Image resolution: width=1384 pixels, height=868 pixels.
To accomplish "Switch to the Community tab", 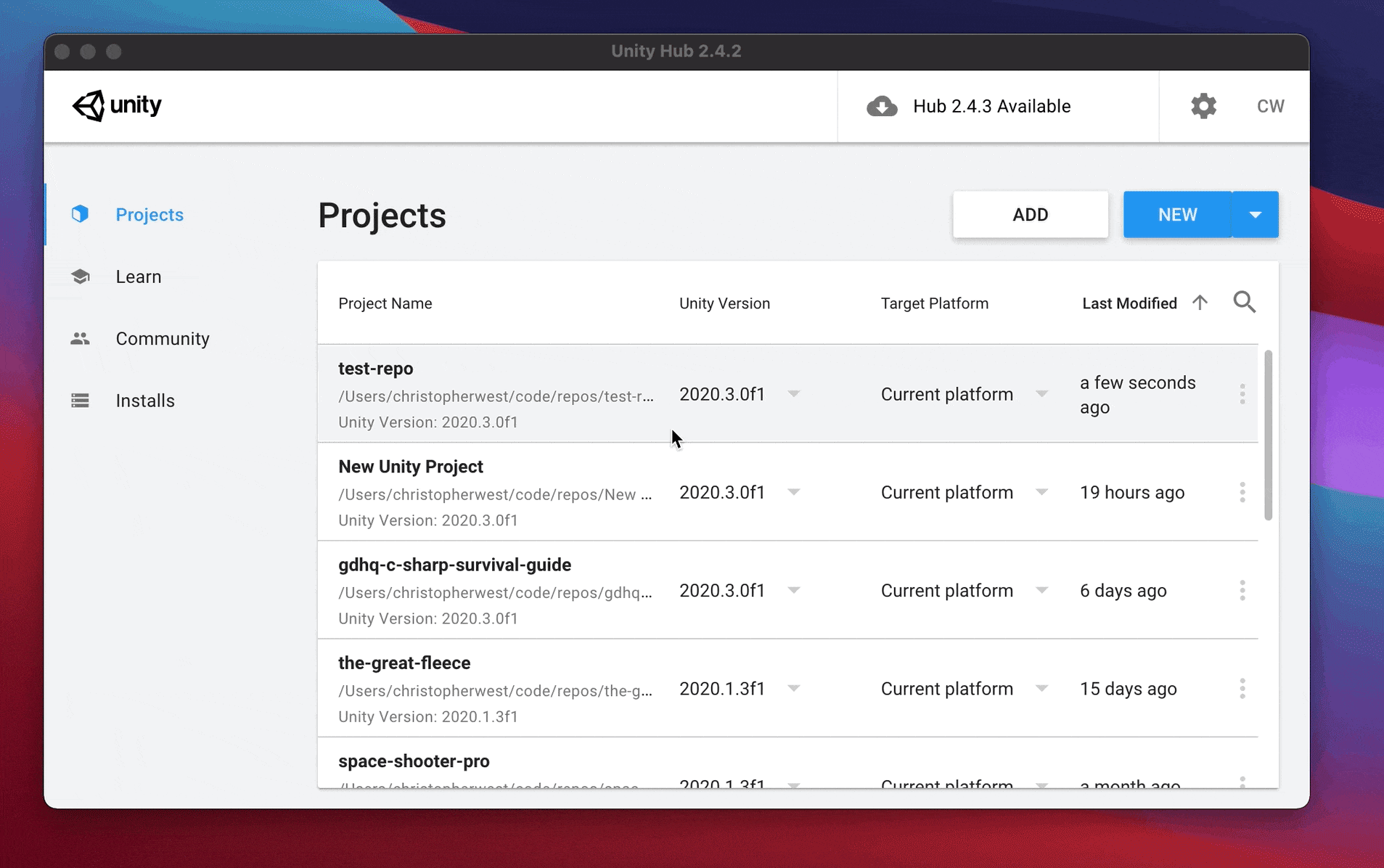I will (163, 338).
